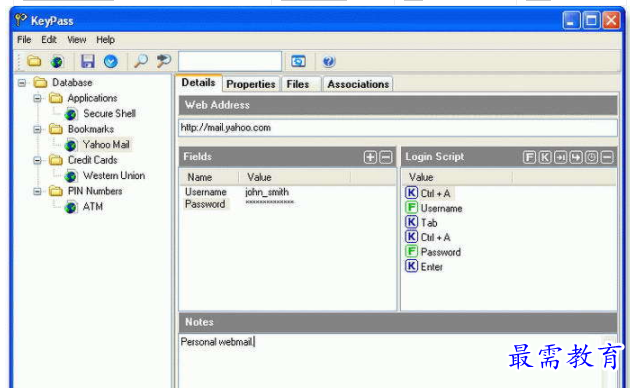The height and width of the screenshot is (388, 630).
Task: Open the View menu
Action: point(76,40)
